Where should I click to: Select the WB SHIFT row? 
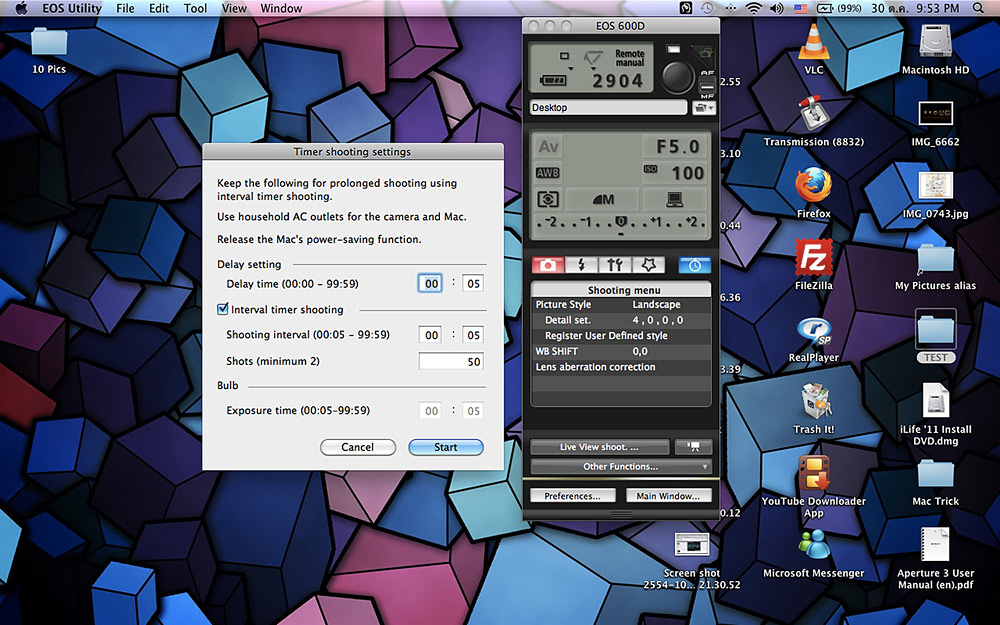(621, 351)
